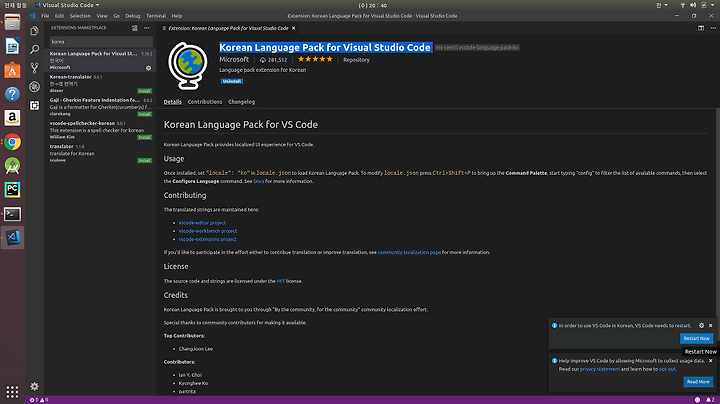Image resolution: width=720 pixels, height=404 pixels.
Task: Open the notifications bell in status bar
Action: click(710, 400)
